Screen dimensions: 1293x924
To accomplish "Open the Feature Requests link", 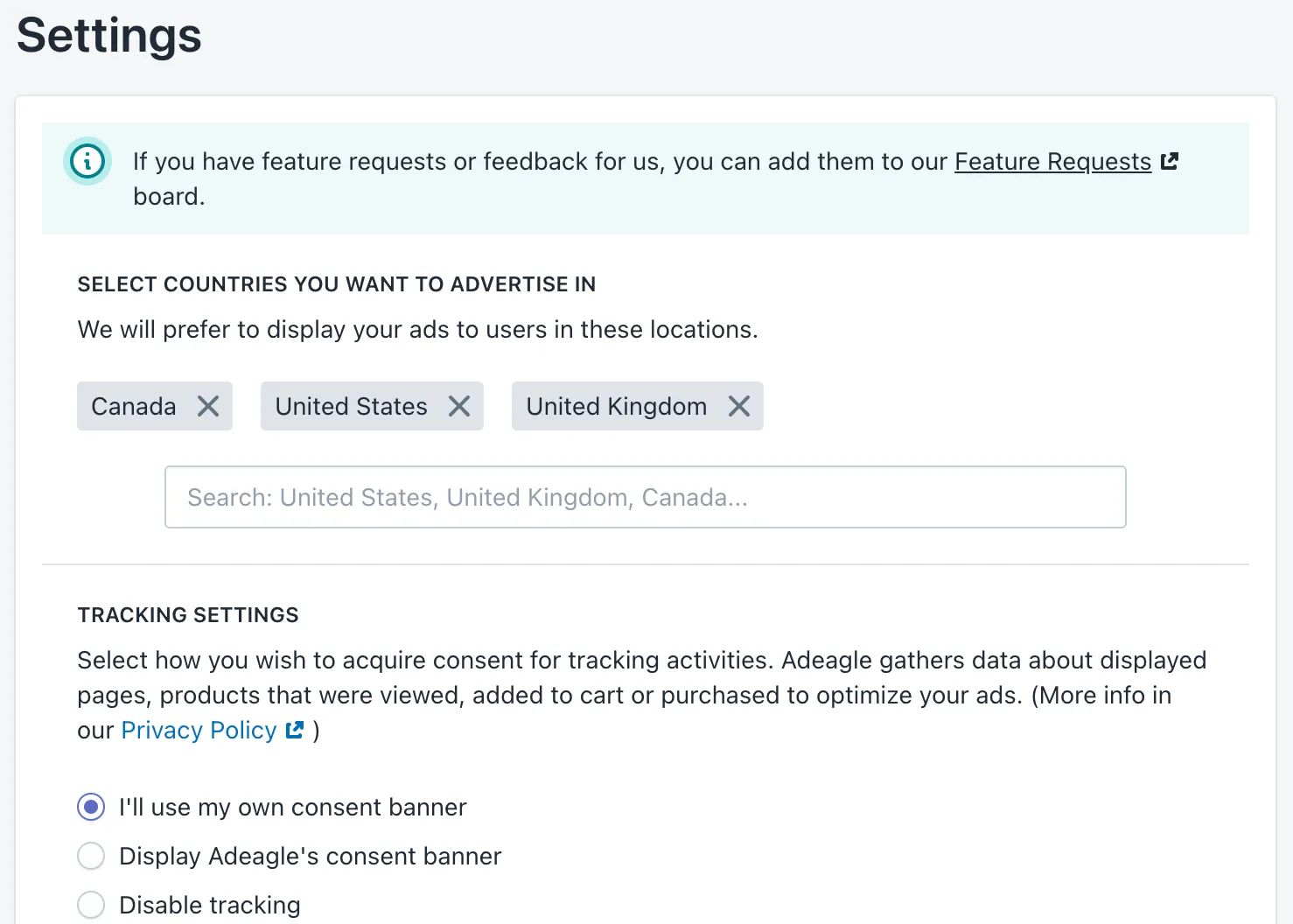I will [1052, 162].
